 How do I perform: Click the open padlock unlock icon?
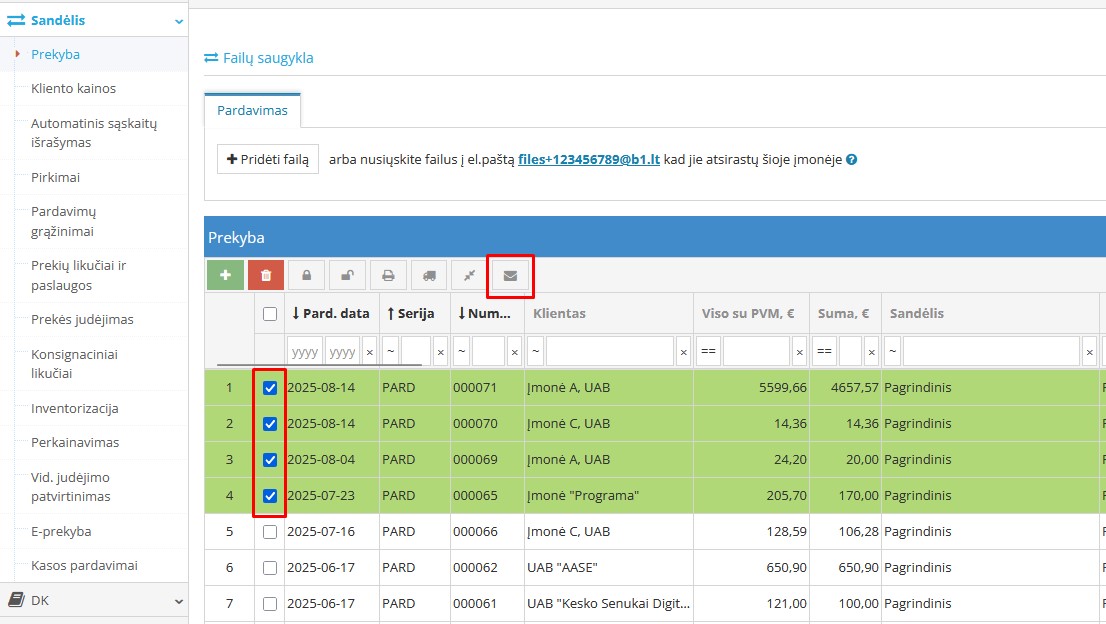coord(347,275)
